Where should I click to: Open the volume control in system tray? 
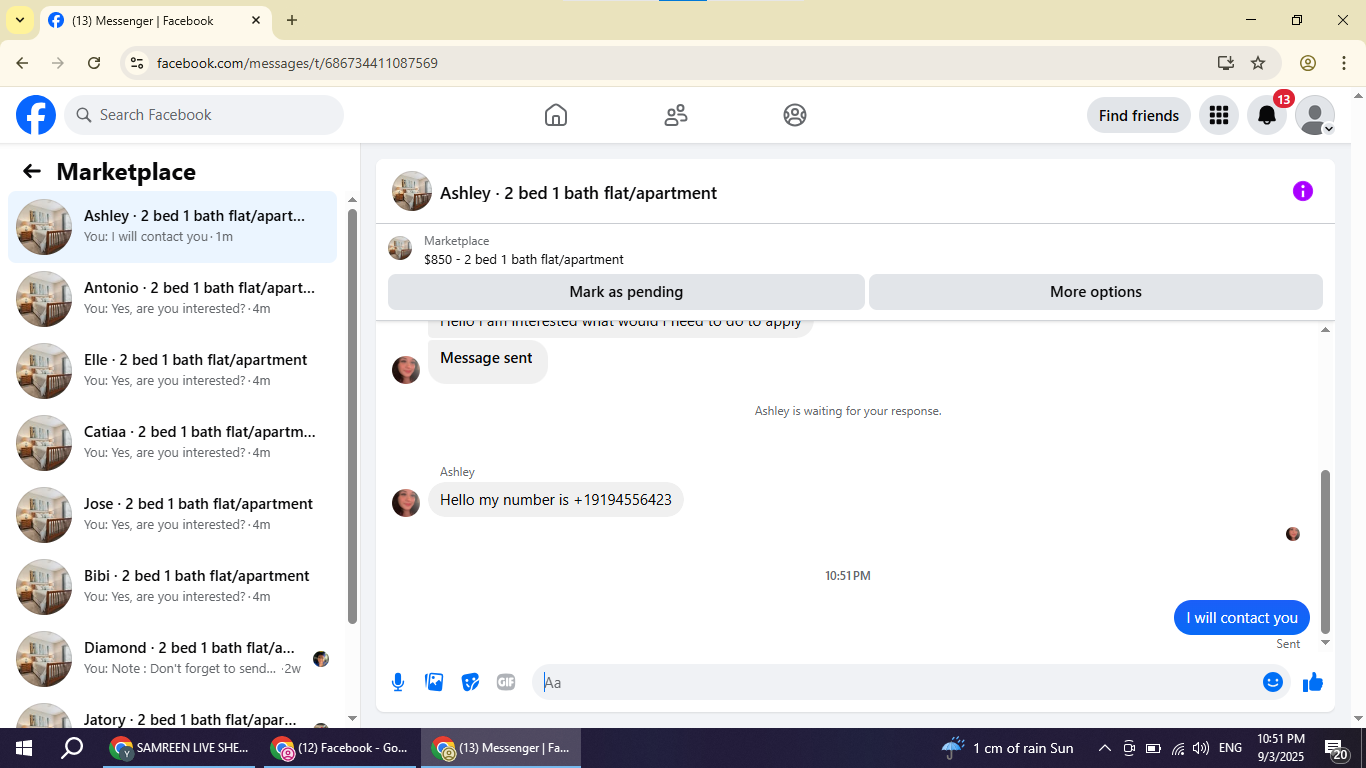(x=1201, y=748)
